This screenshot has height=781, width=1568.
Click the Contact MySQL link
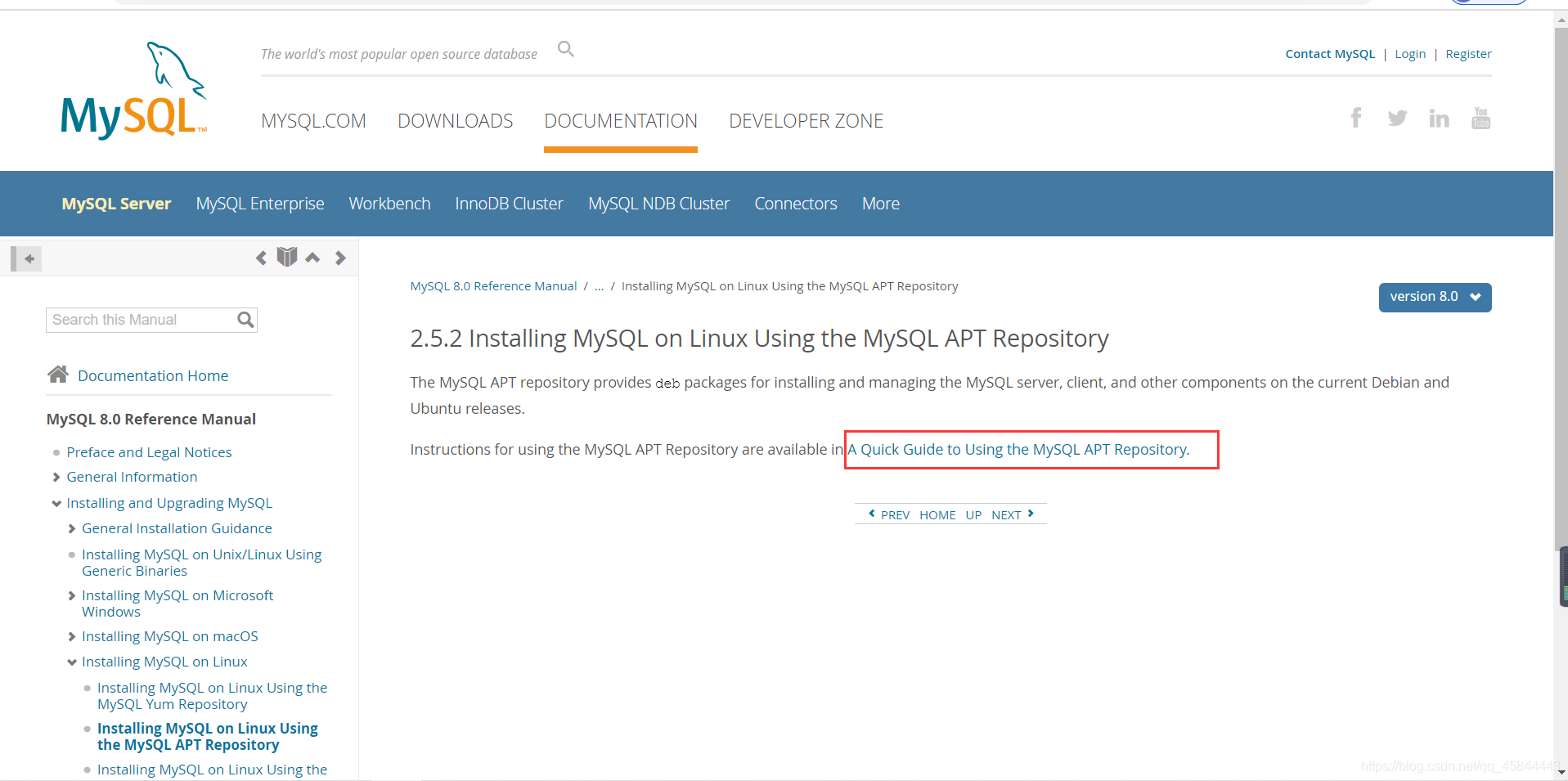[1330, 54]
